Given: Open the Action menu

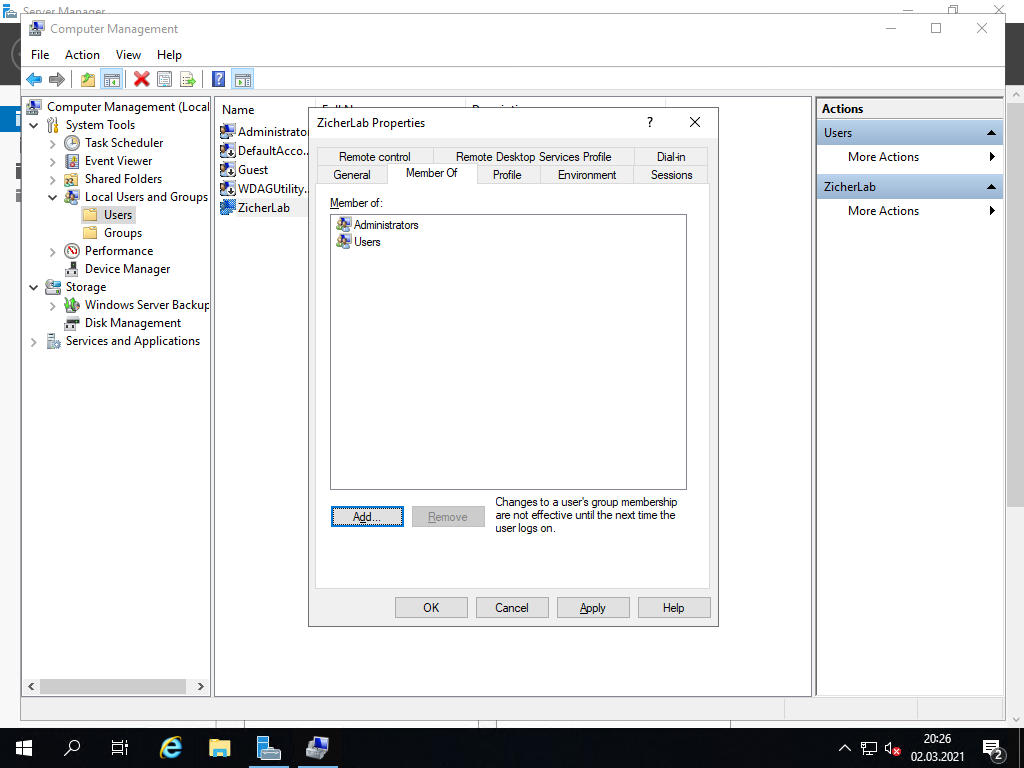Looking at the screenshot, I should tap(82, 55).
